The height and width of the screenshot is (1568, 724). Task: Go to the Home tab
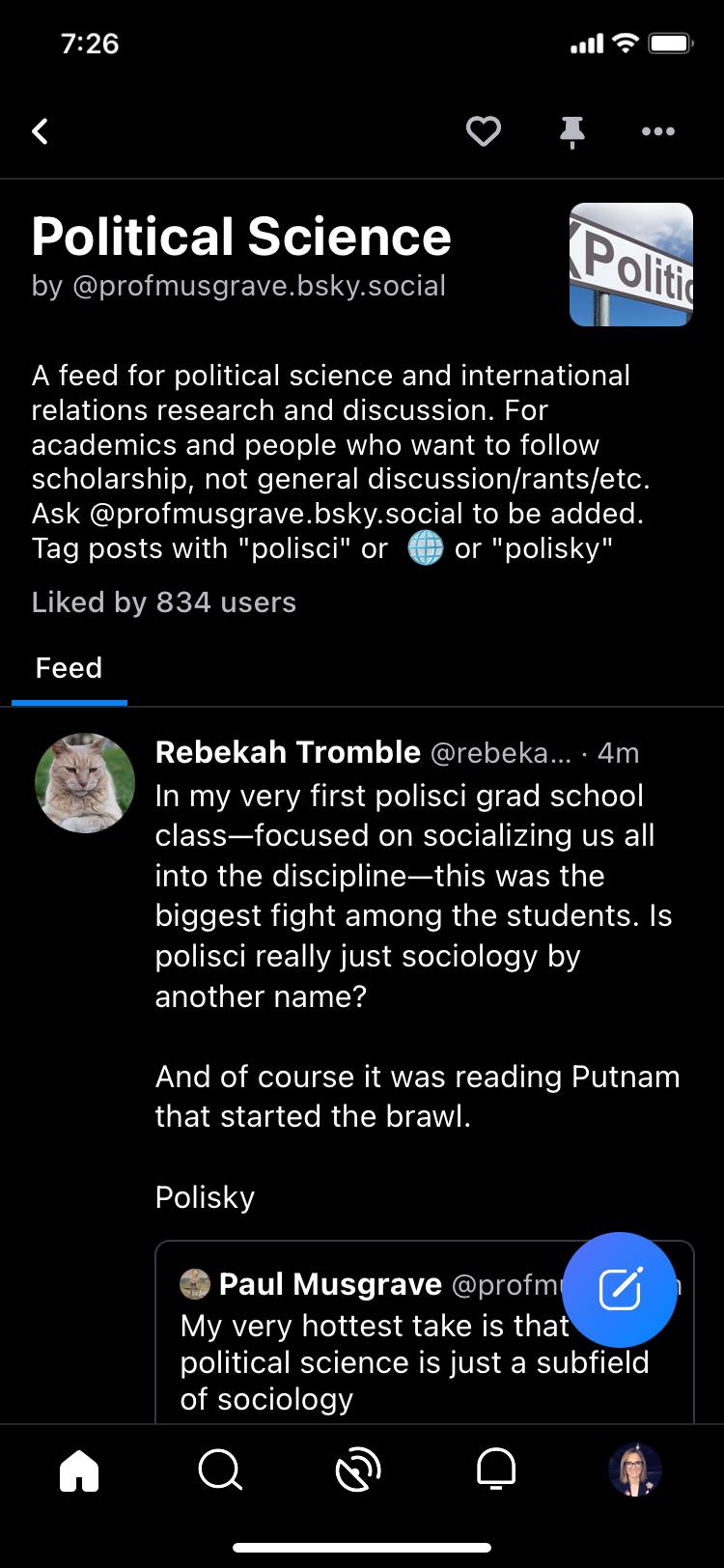[79, 1471]
